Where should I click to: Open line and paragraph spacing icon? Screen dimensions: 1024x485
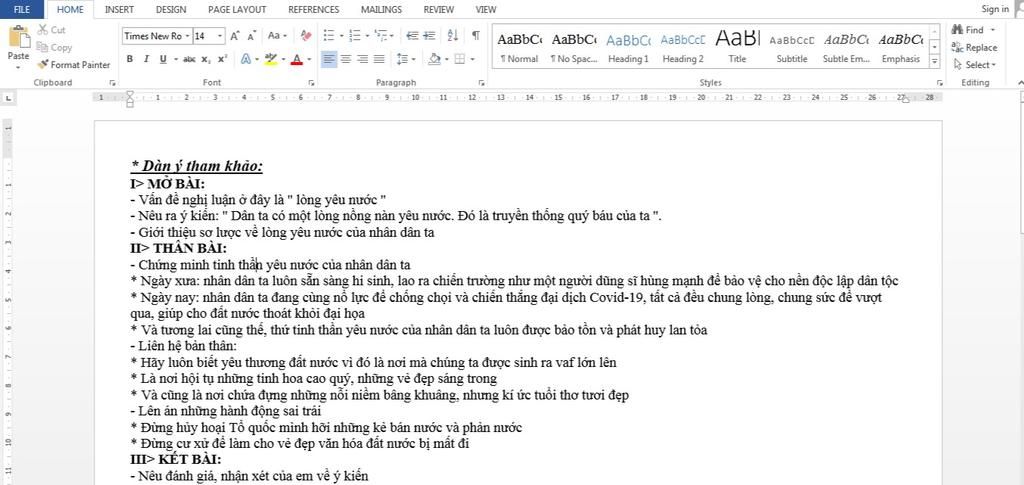coord(403,59)
